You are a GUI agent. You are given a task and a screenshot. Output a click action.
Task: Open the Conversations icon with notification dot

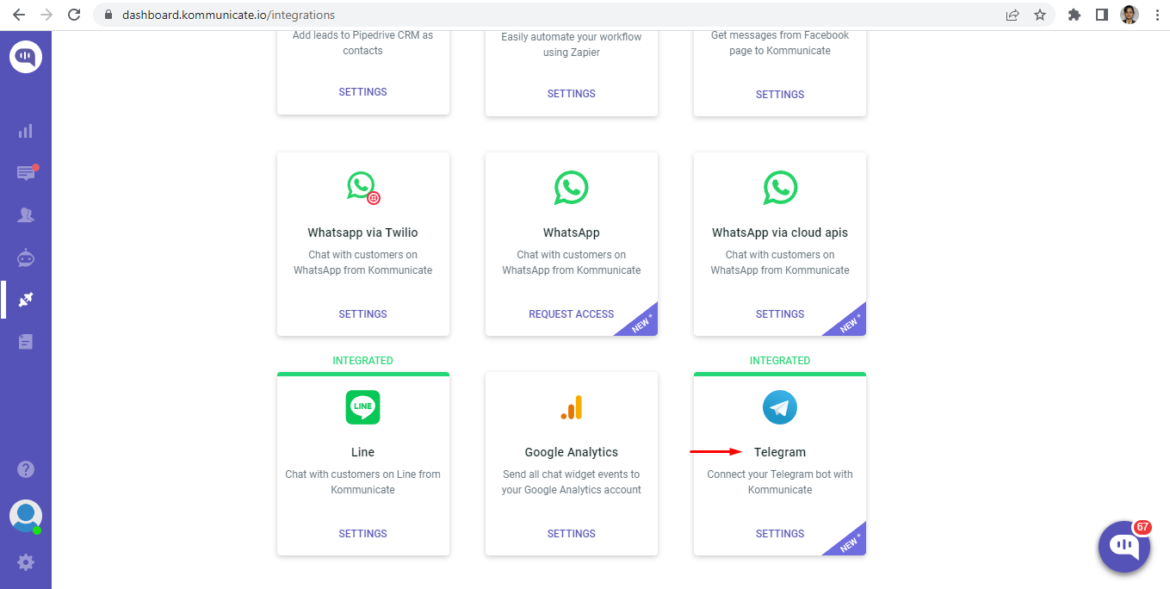tap(25, 172)
